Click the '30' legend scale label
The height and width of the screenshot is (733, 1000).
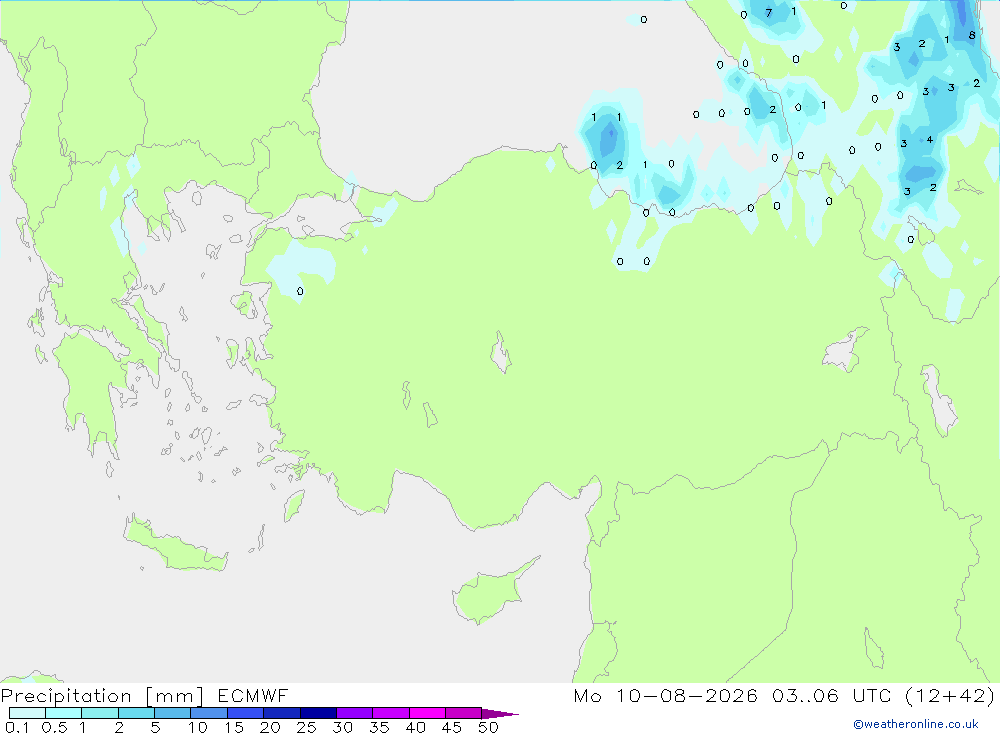pyautogui.click(x=342, y=727)
